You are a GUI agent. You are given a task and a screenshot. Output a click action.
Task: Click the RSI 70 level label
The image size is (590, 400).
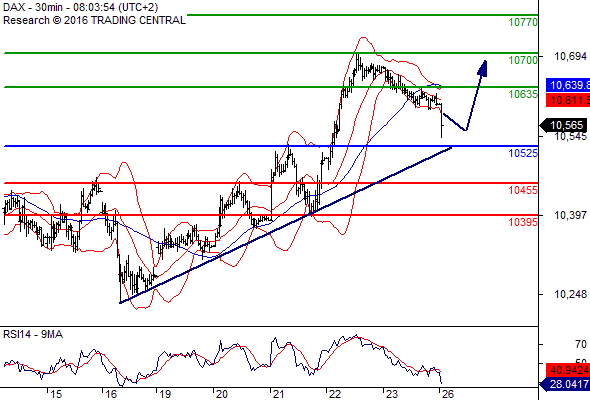pyautogui.click(x=581, y=344)
